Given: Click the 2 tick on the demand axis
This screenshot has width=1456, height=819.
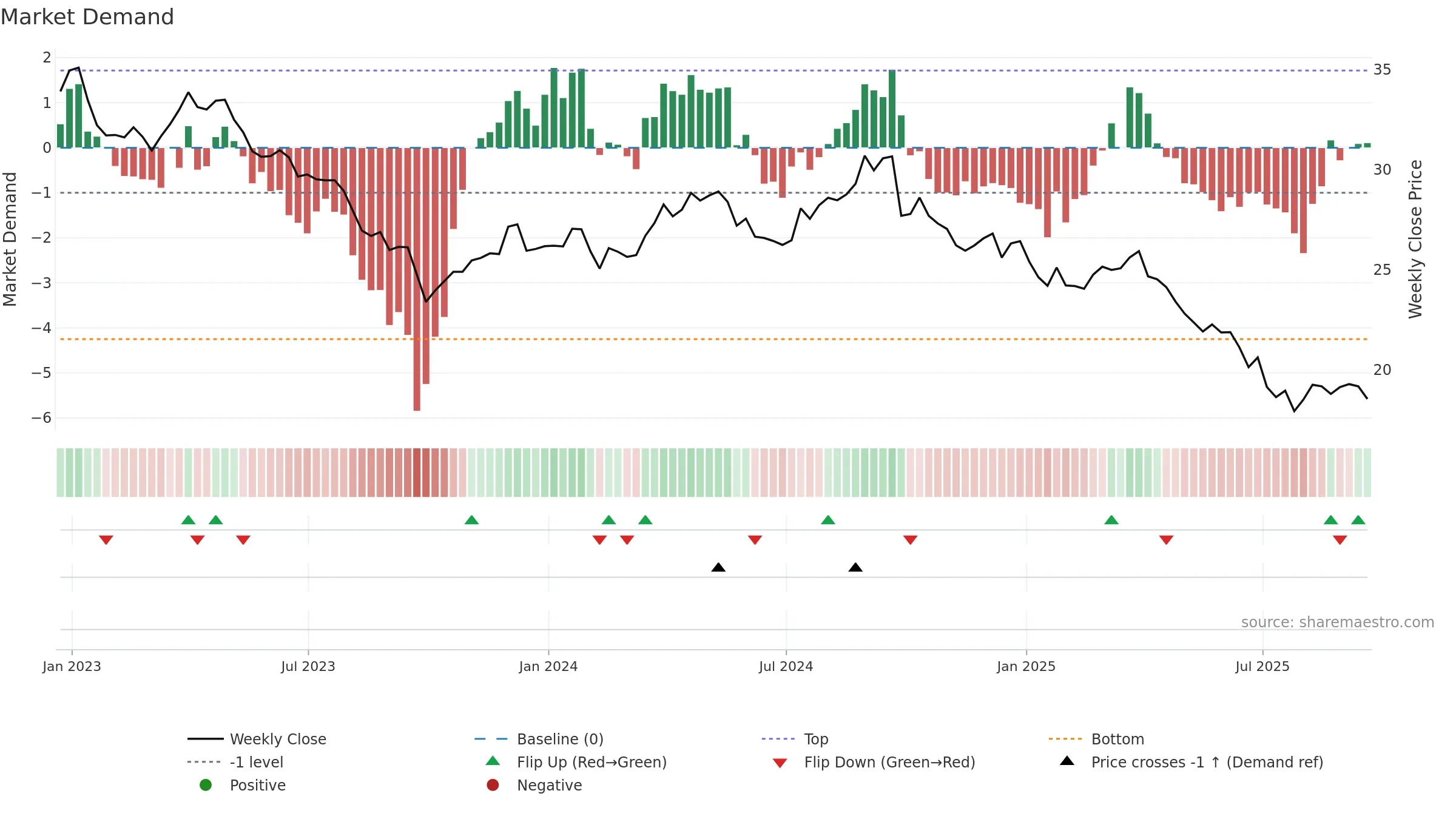Looking at the screenshot, I should 47,58.
